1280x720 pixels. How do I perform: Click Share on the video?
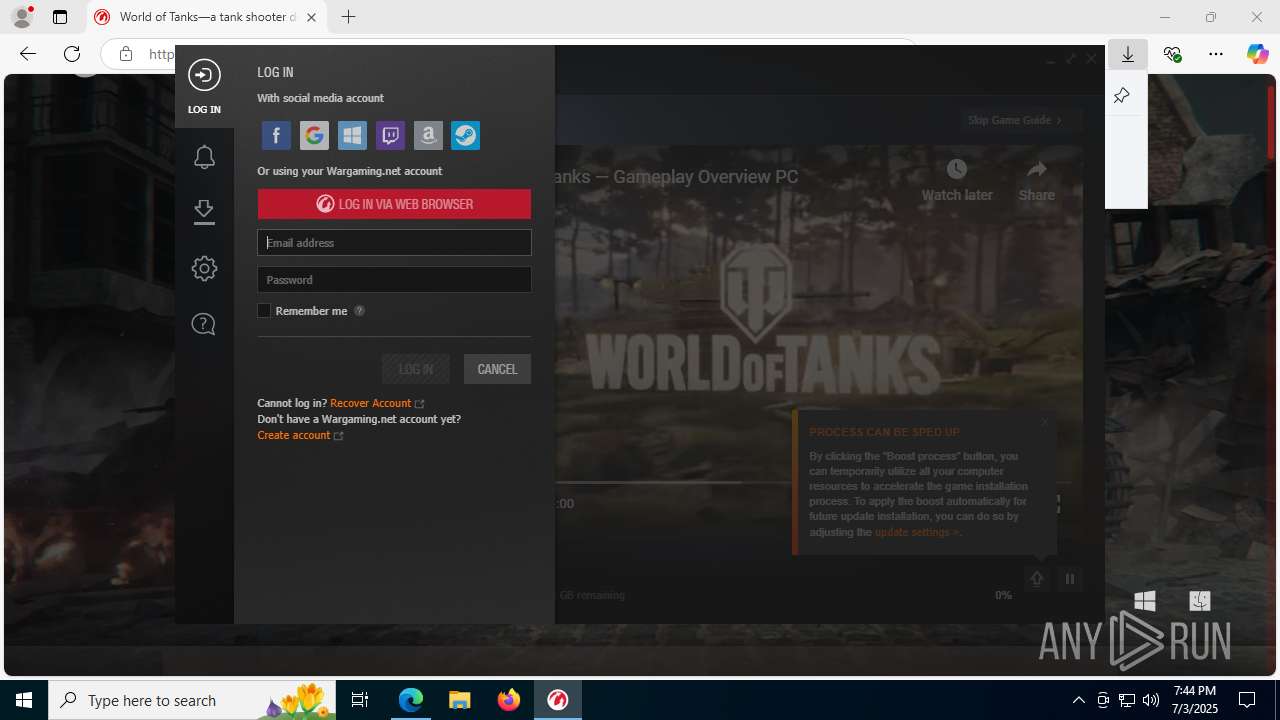pos(1036,180)
